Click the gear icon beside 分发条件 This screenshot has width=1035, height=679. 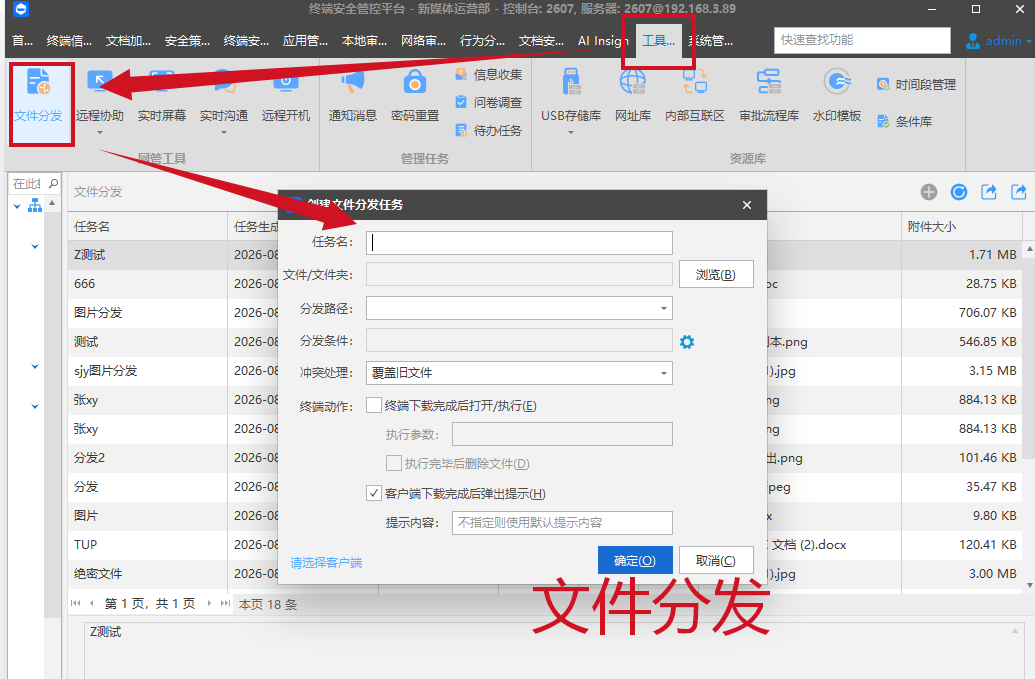point(687,342)
